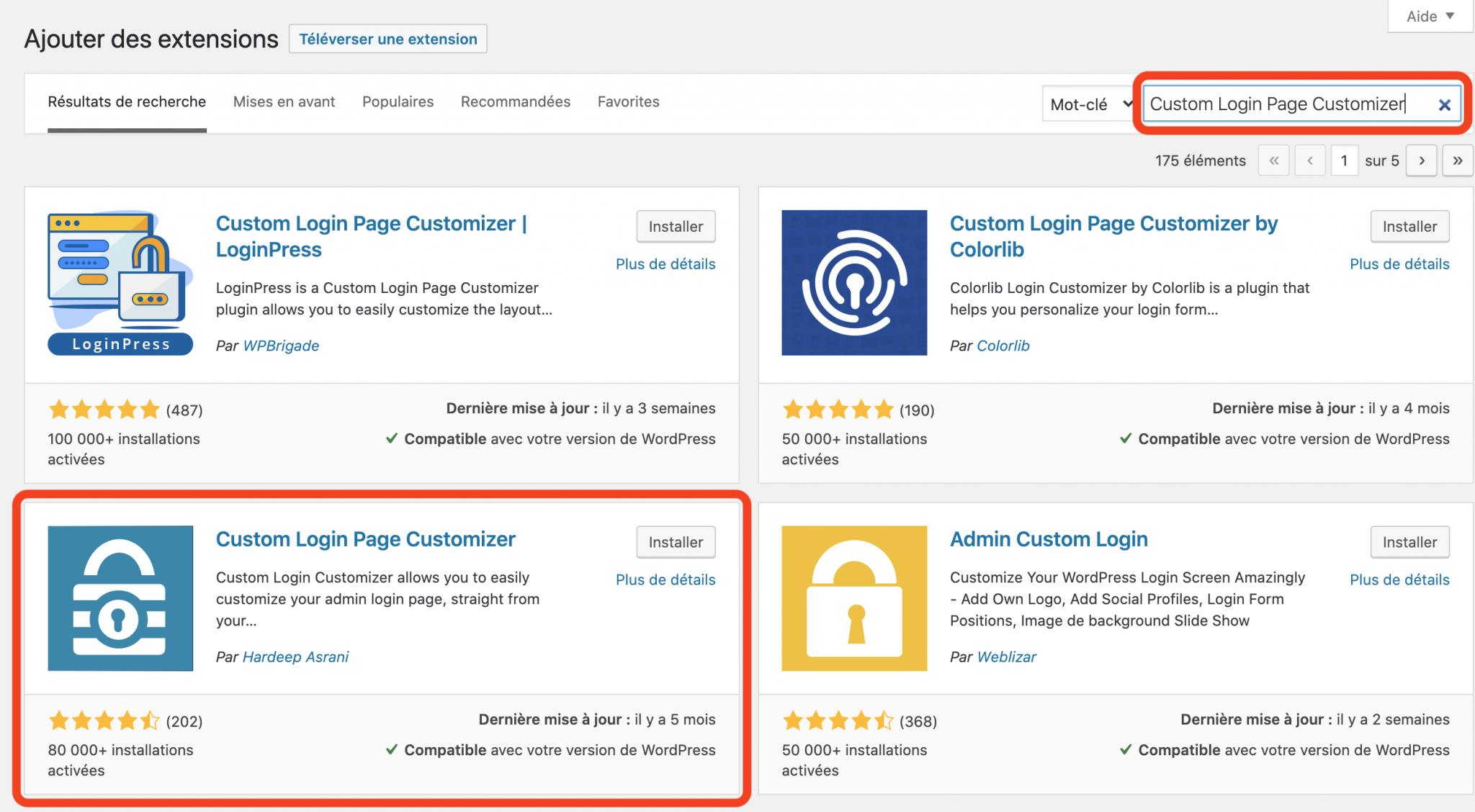This screenshot has width=1475, height=812.
Task: Jump to the last results page
Action: (1458, 161)
